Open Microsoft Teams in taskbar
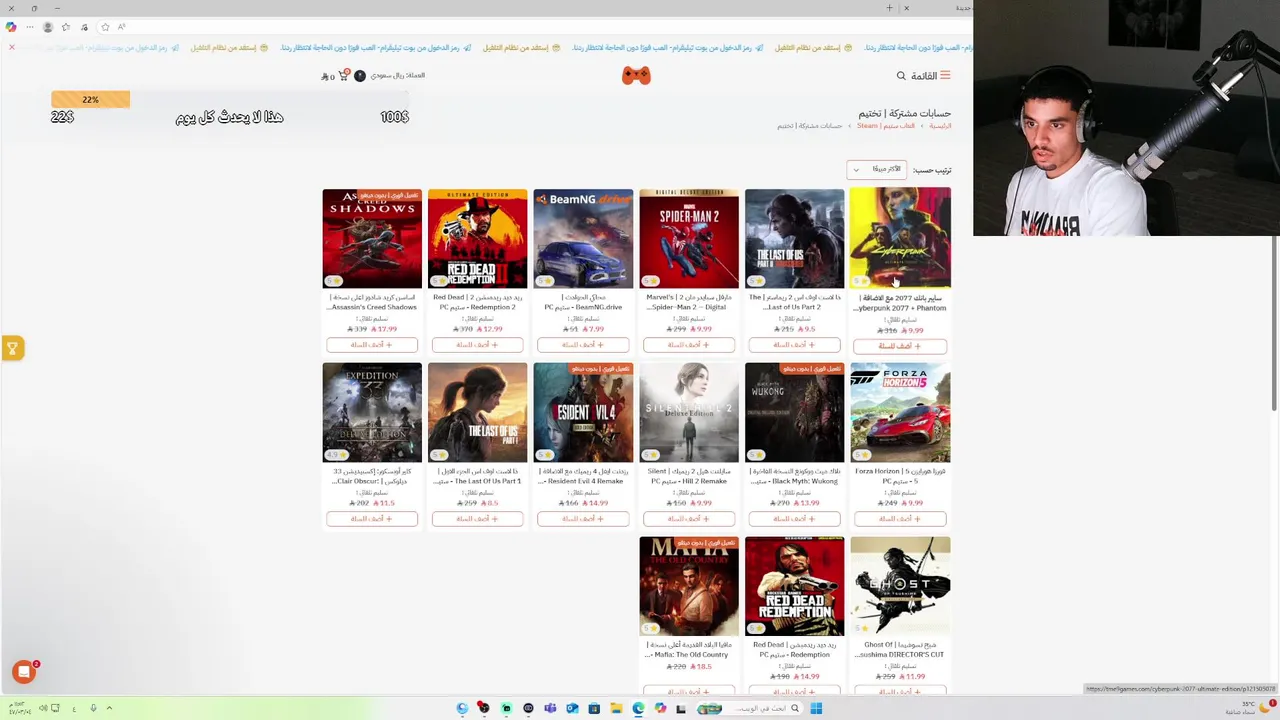Viewport: 1280px width, 720px height. click(x=550, y=708)
